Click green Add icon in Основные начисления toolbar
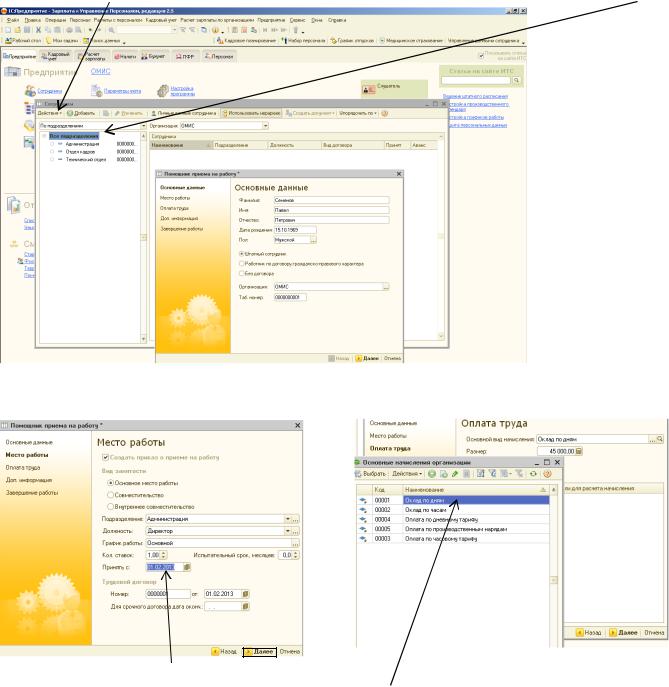 click(432, 474)
